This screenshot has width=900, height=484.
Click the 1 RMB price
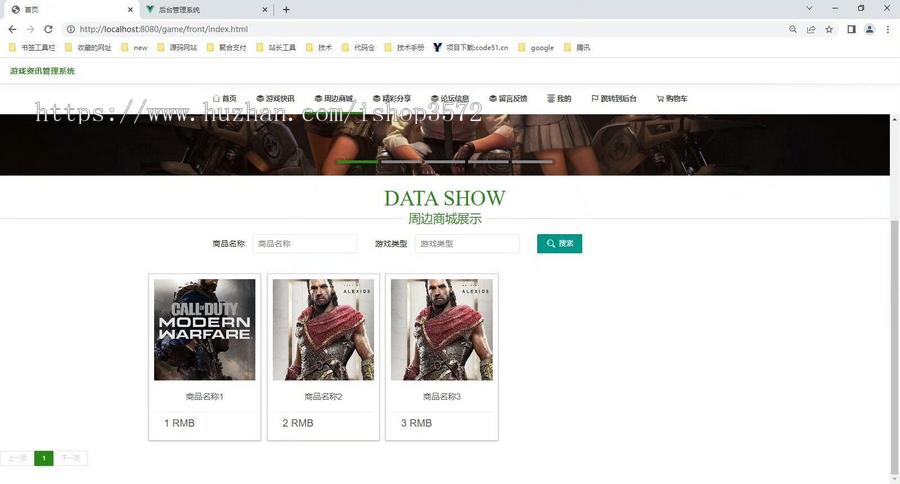pos(179,423)
